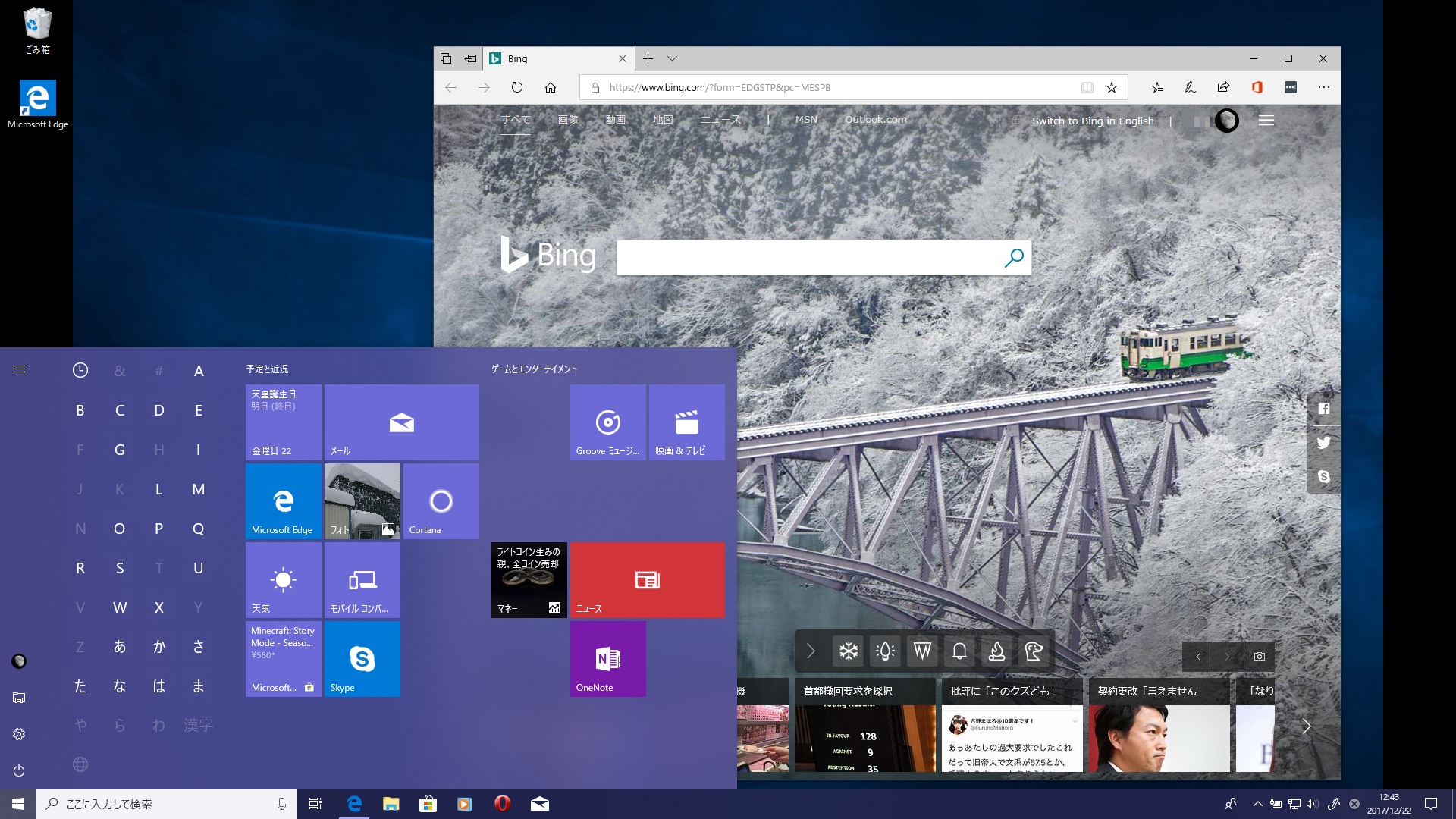Share Bing image via Skype
The image size is (1456, 819).
(x=1324, y=477)
